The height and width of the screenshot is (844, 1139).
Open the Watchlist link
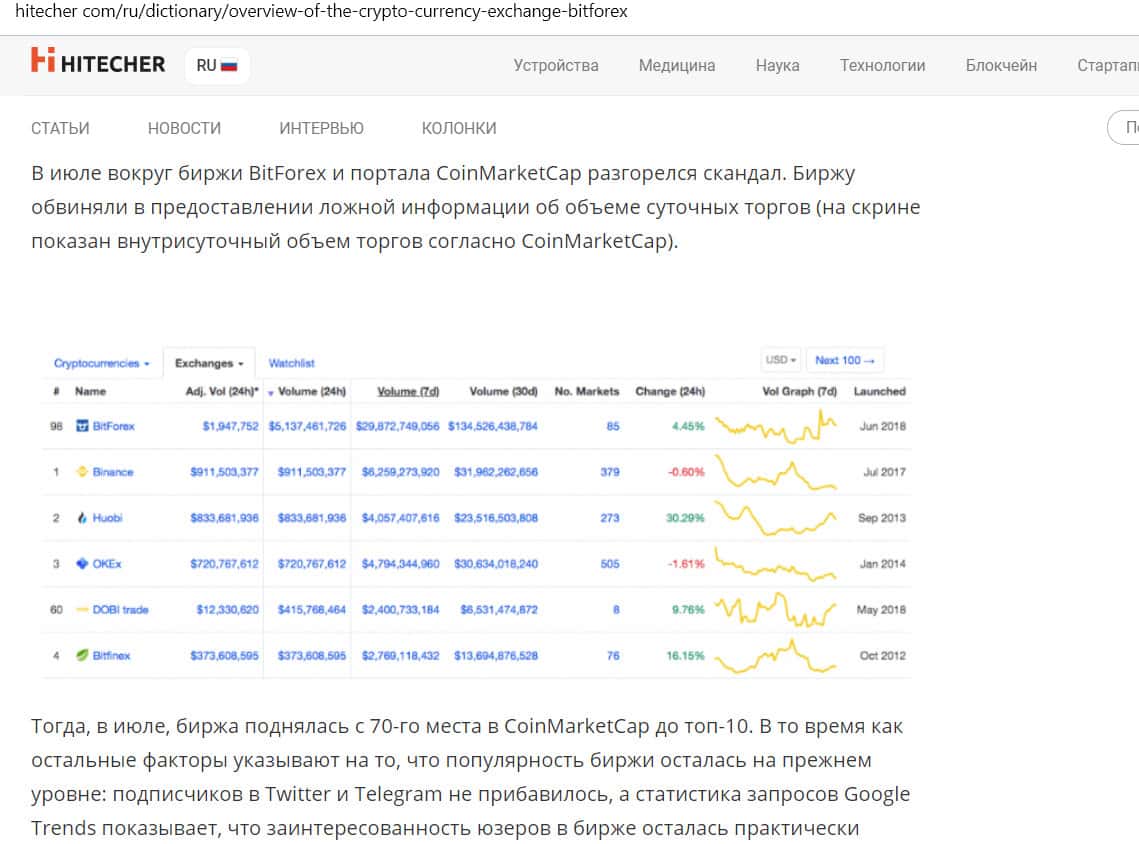click(291, 363)
